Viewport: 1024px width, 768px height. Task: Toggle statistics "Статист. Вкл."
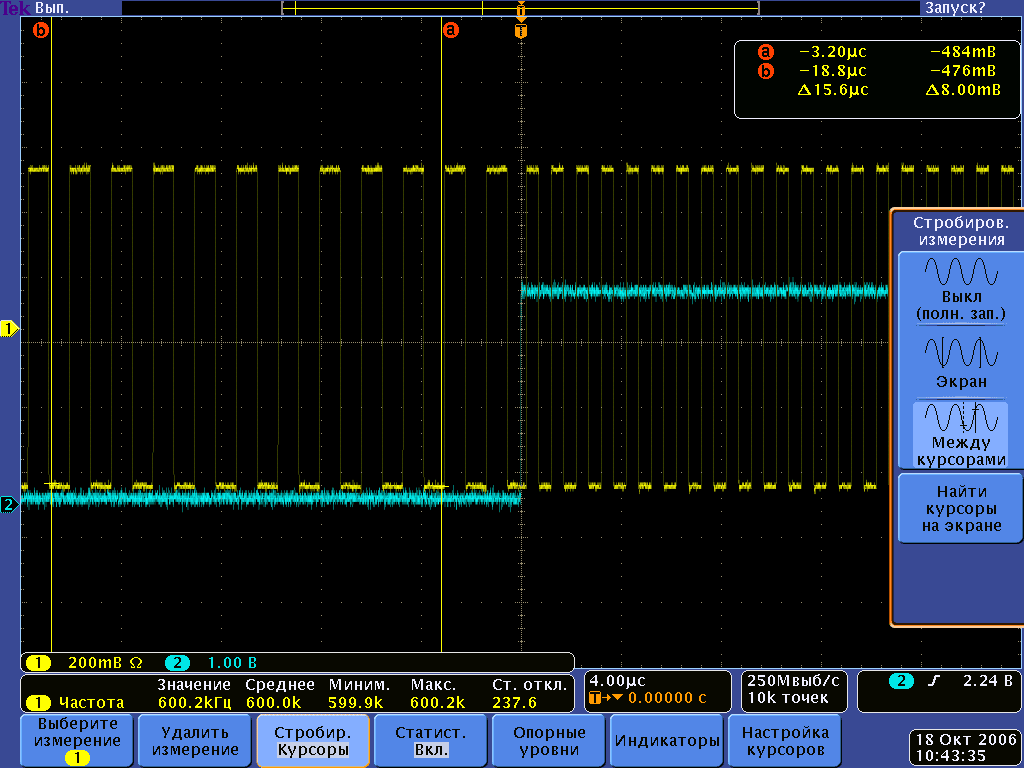pyautogui.click(x=430, y=741)
